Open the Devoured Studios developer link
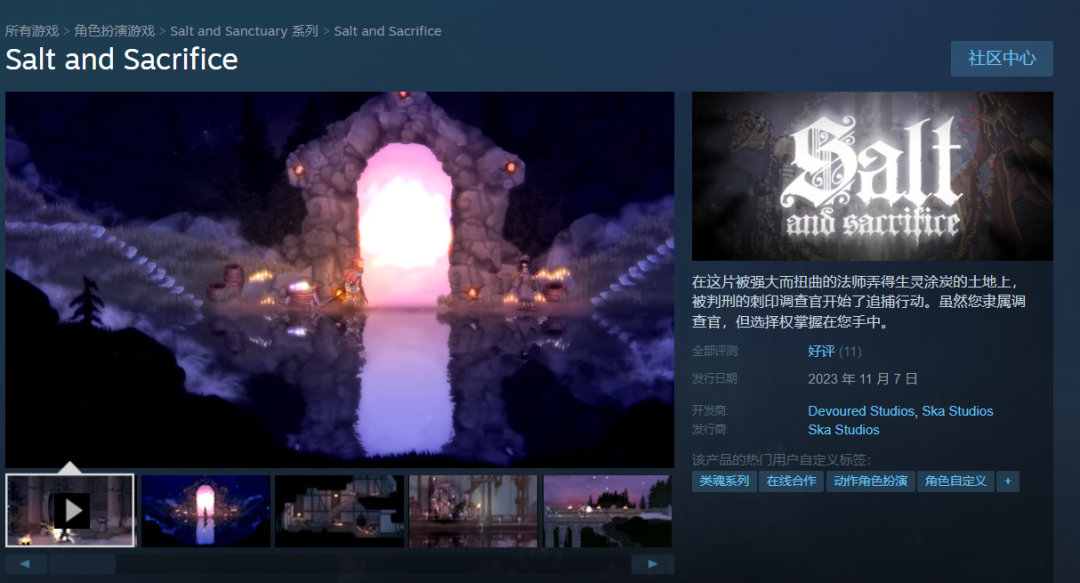The height and width of the screenshot is (583, 1080). 861,411
